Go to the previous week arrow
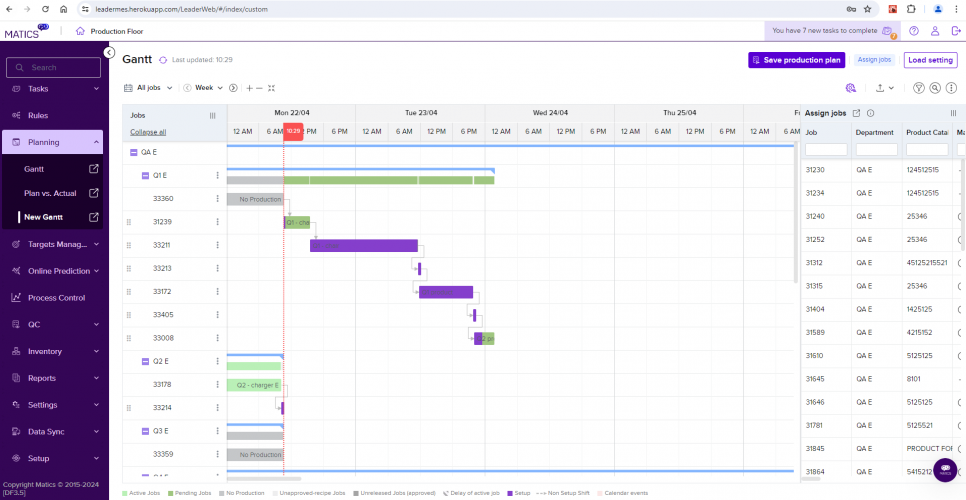The height and width of the screenshot is (500, 966). click(x=187, y=88)
